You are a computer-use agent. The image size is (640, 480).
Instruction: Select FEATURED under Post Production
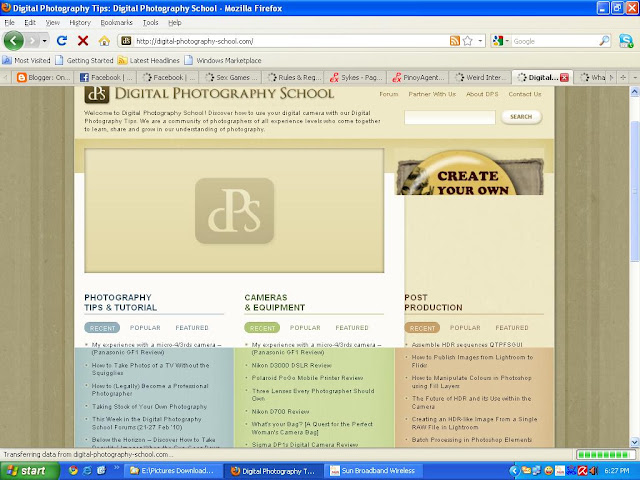pyautogui.click(x=512, y=328)
